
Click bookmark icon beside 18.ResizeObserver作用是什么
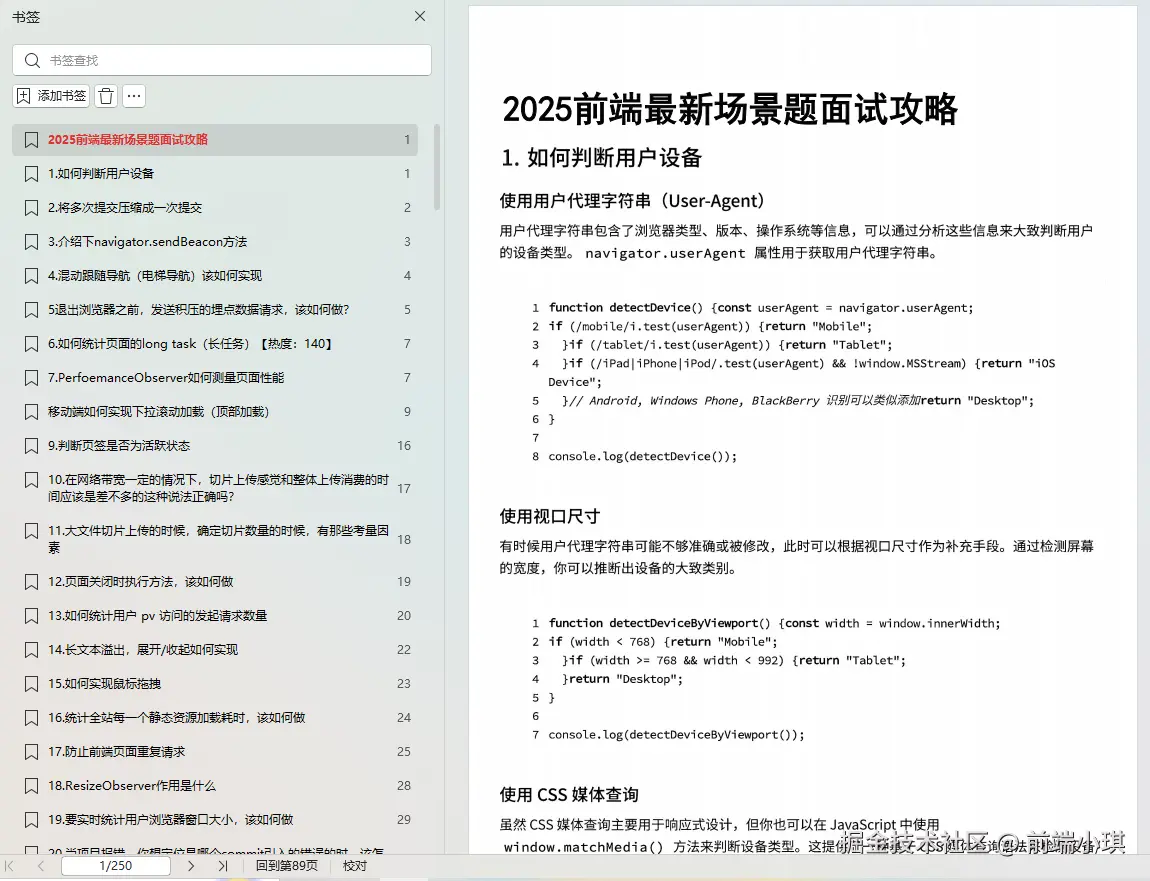point(31,786)
